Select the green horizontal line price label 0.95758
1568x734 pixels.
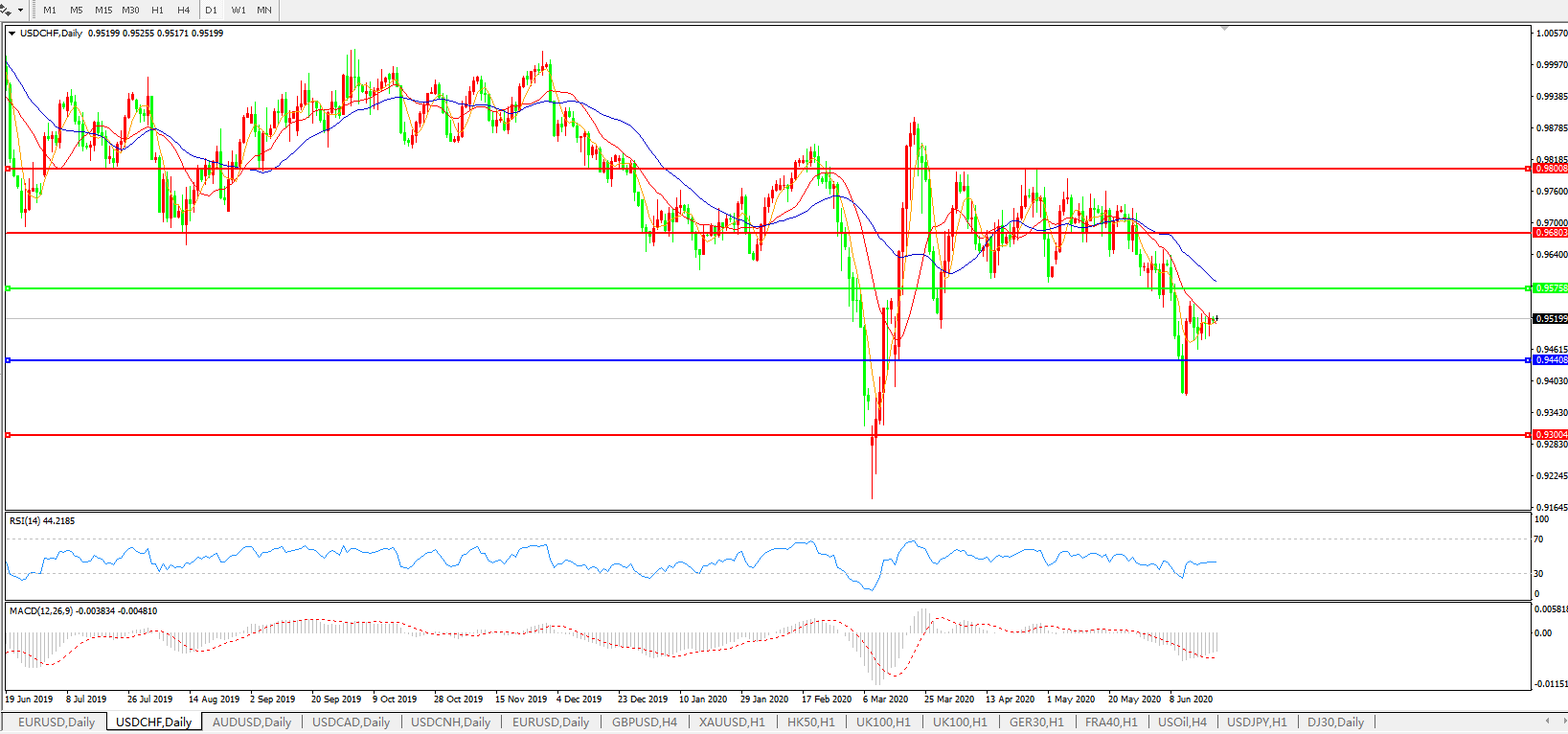coord(1550,288)
